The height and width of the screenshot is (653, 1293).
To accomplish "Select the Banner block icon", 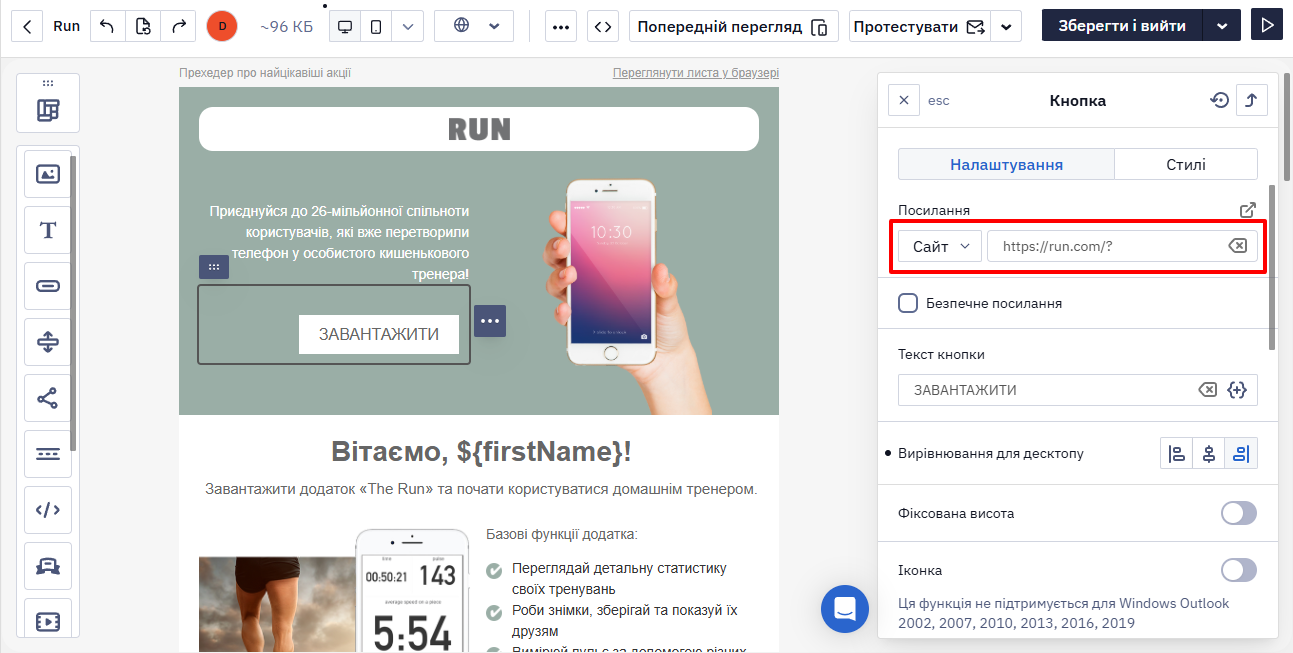I will tap(48, 566).
